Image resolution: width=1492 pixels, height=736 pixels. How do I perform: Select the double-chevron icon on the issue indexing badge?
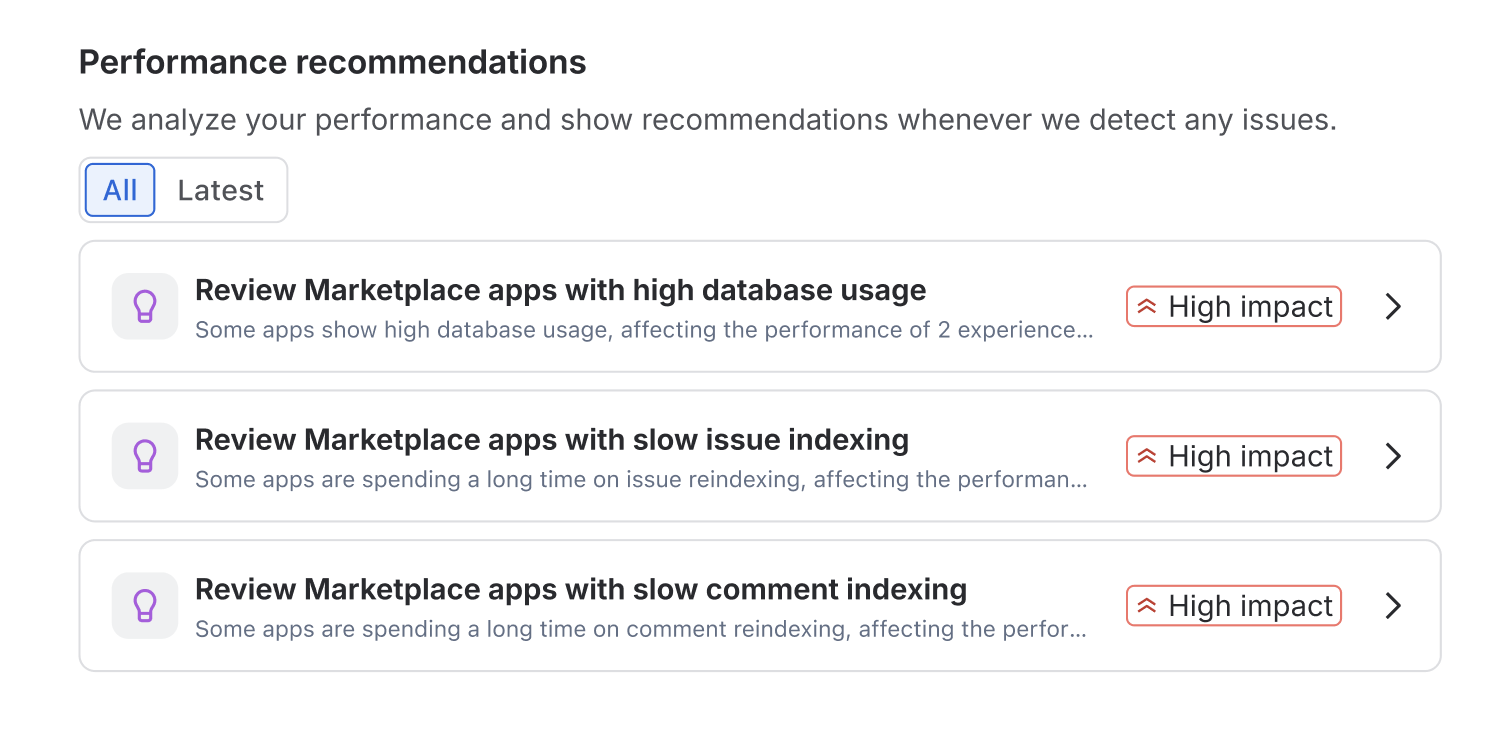tap(1147, 456)
